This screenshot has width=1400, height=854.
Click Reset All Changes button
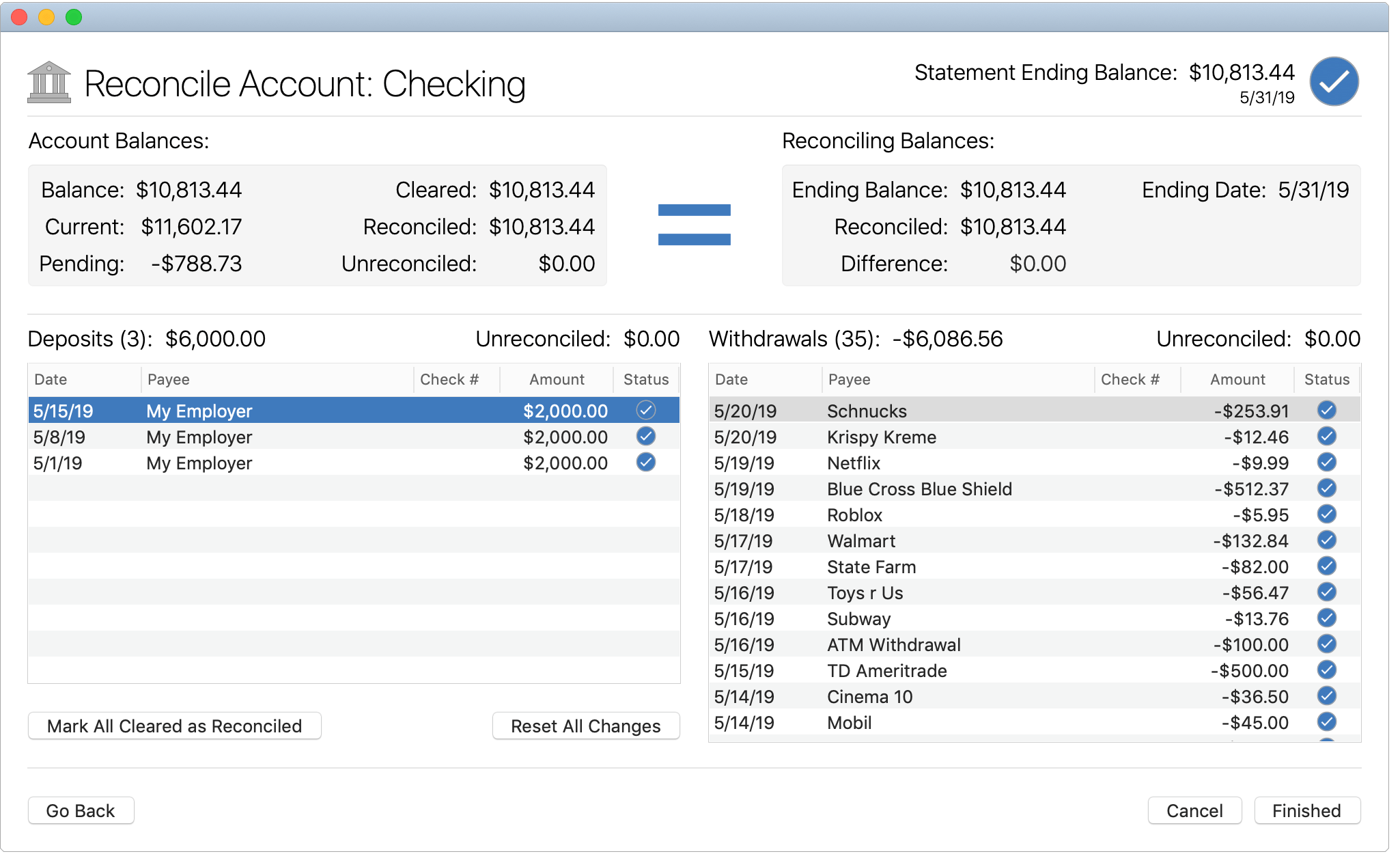pos(585,726)
